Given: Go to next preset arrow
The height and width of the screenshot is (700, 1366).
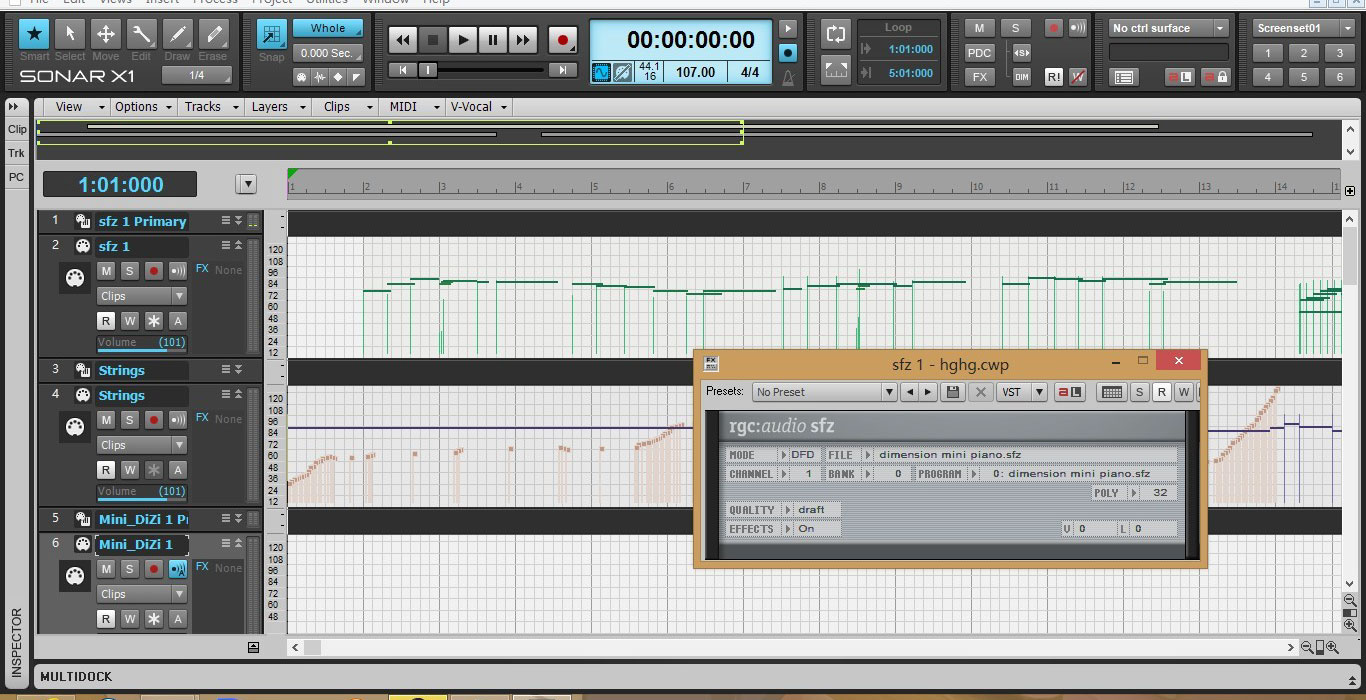Looking at the screenshot, I should coord(928,392).
